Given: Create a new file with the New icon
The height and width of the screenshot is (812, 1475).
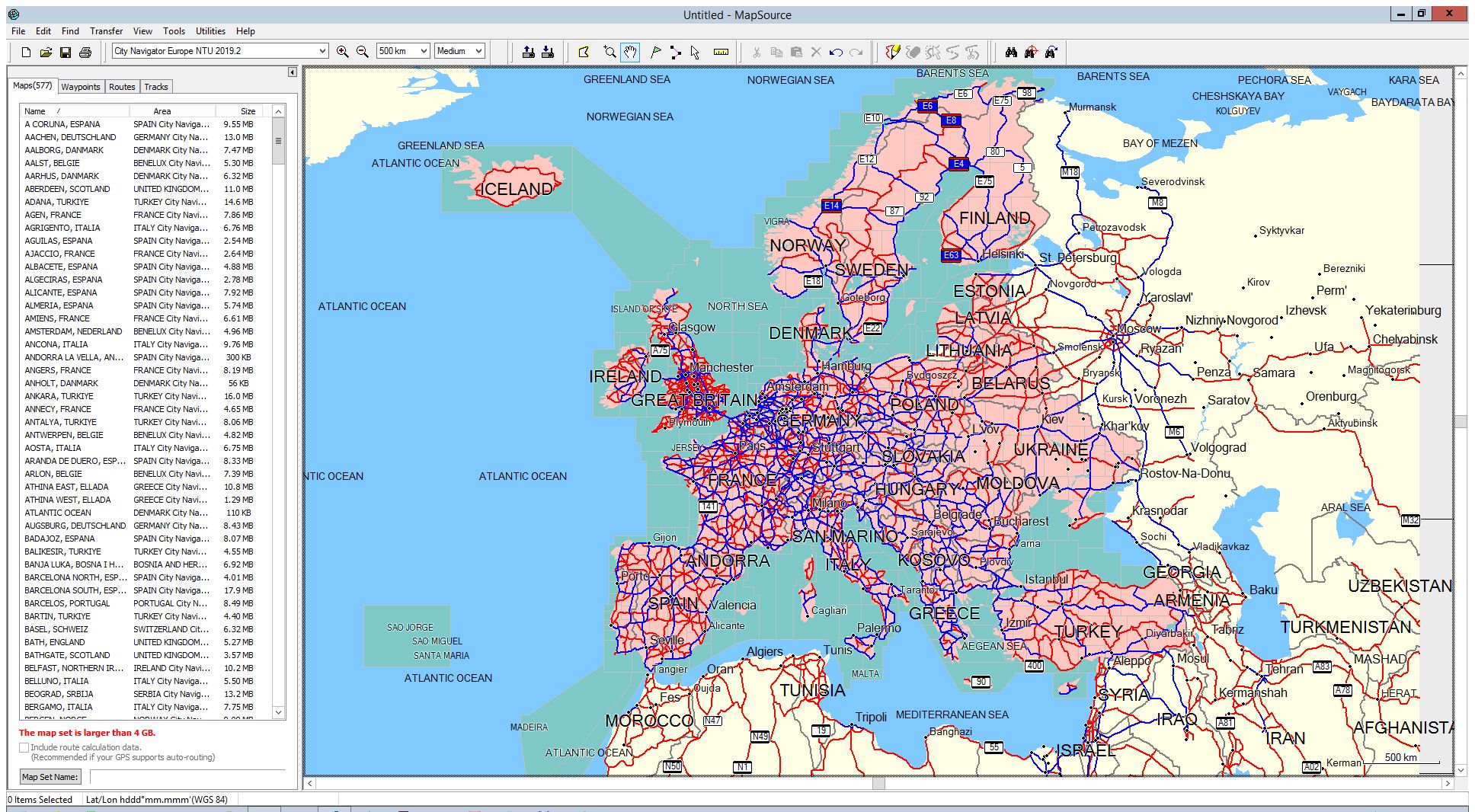Looking at the screenshot, I should 26,52.
